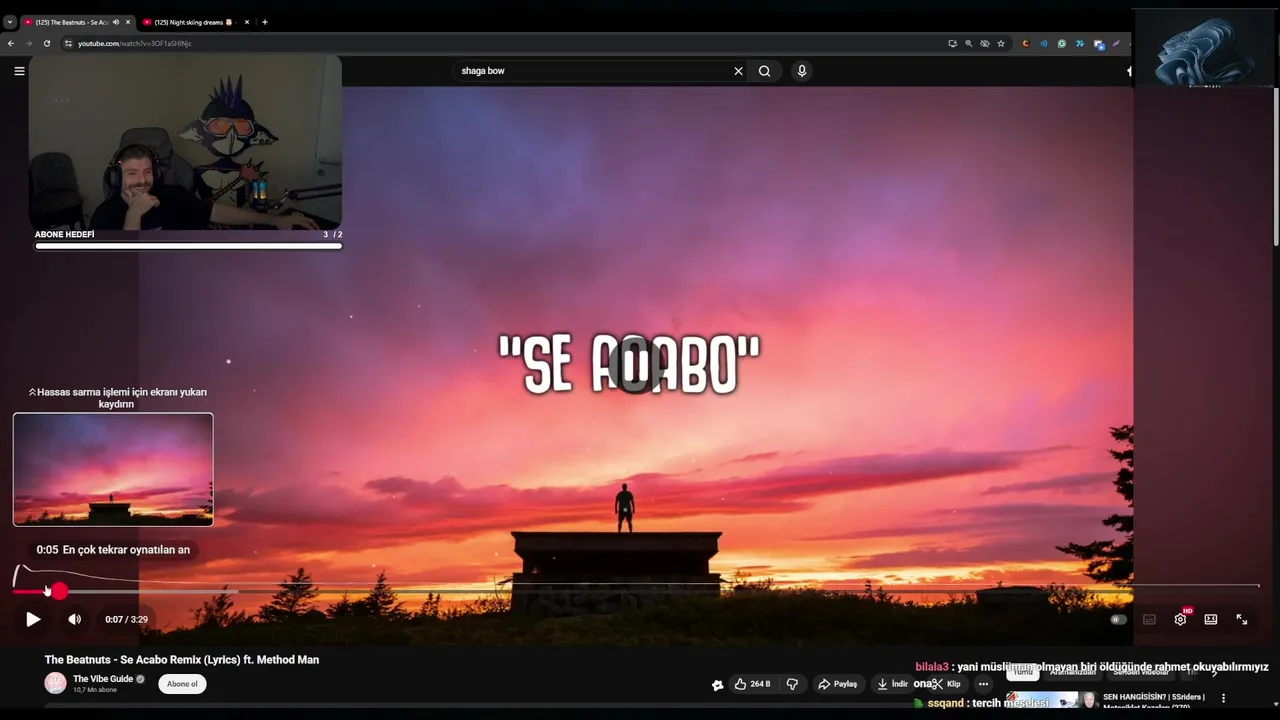Click the sparkle icon left of like button

(x=717, y=685)
